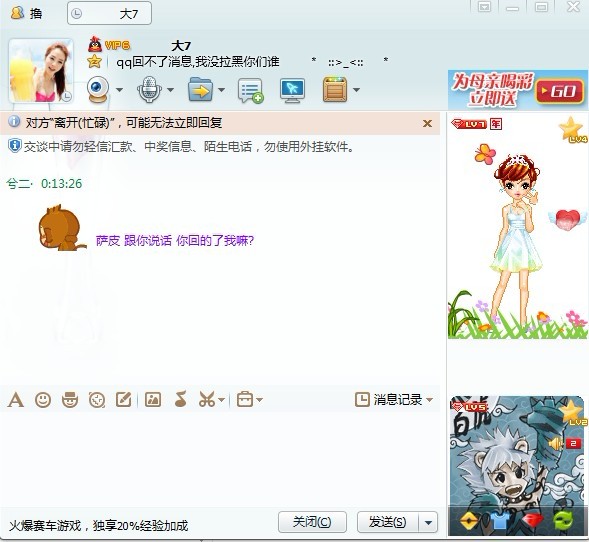Take a screenshot with scissors icon
Screen dimensions: 589x542
point(207,400)
